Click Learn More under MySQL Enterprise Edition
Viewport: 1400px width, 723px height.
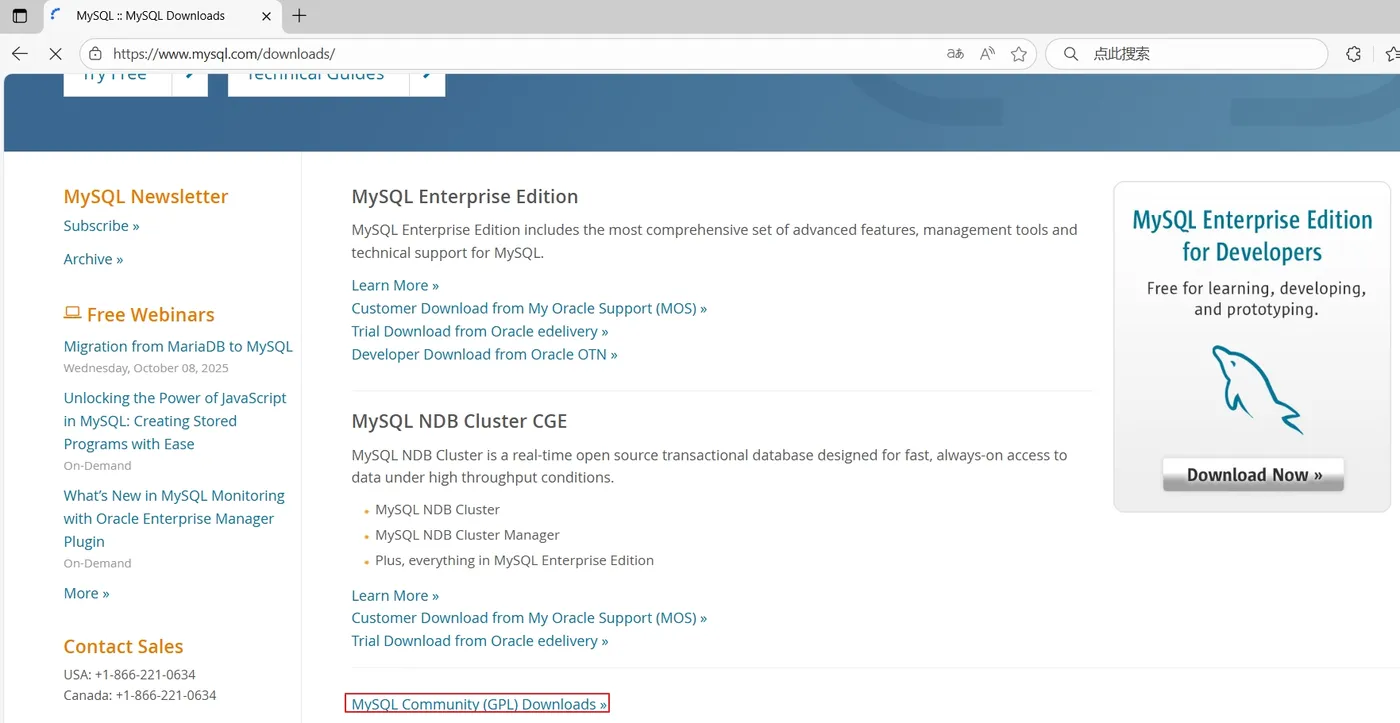(395, 285)
